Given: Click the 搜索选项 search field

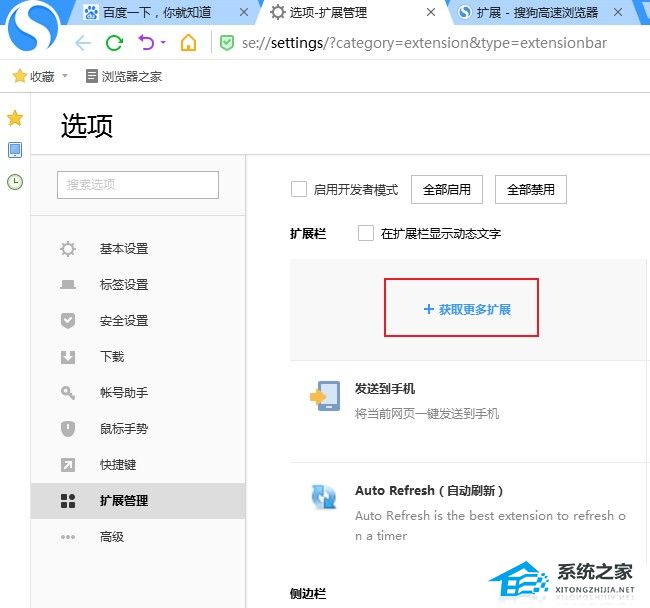Looking at the screenshot, I should pos(138,185).
